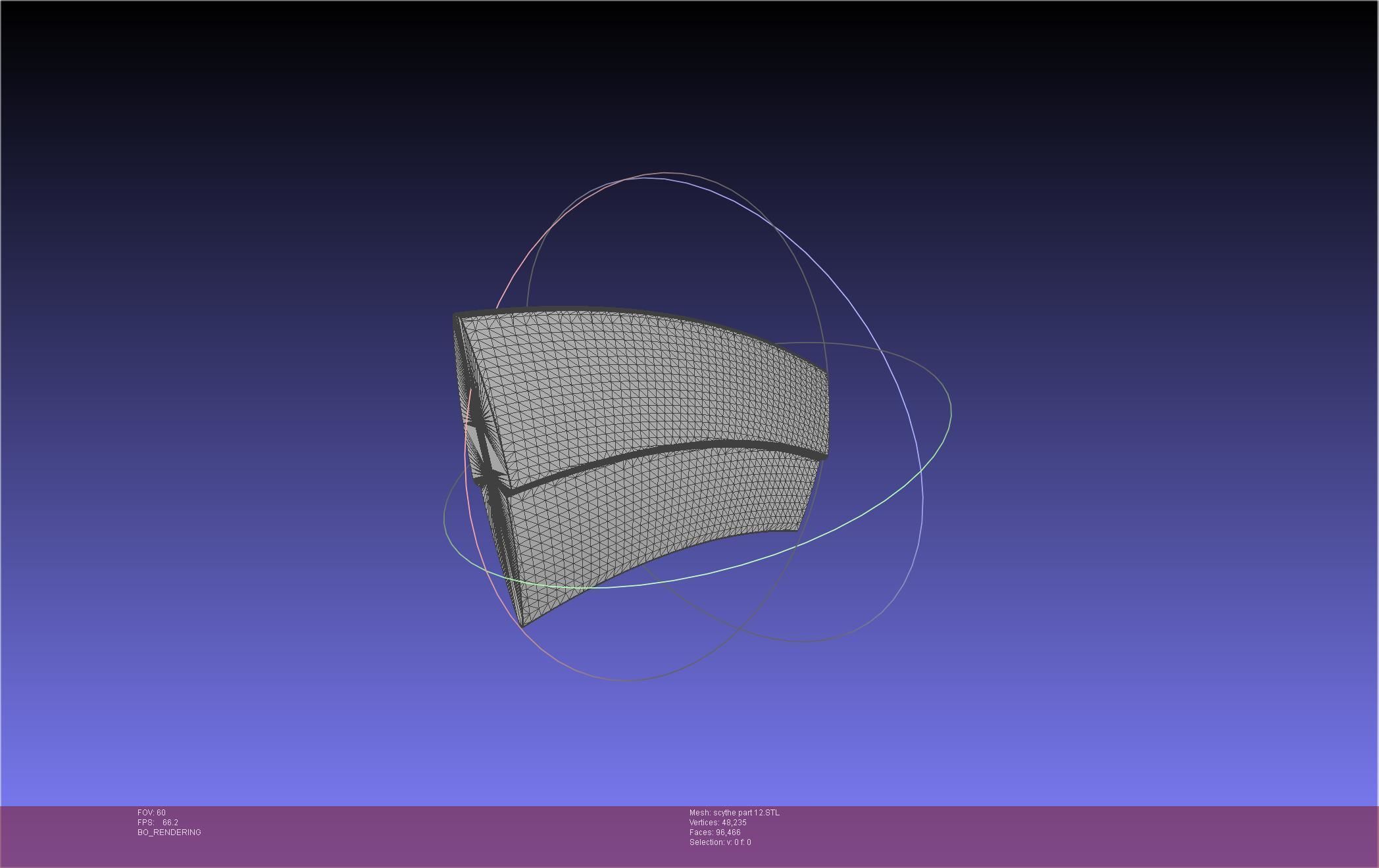Click the Selection v: 0 f: 0 text
The height and width of the screenshot is (868, 1379).
point(720,842)
